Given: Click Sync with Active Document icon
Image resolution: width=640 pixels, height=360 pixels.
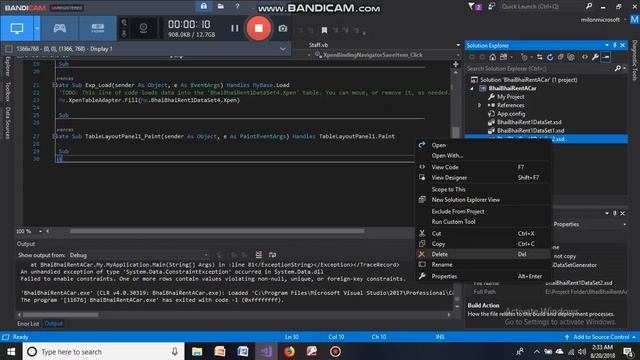Looking at the screenshot, I should 540,57.
